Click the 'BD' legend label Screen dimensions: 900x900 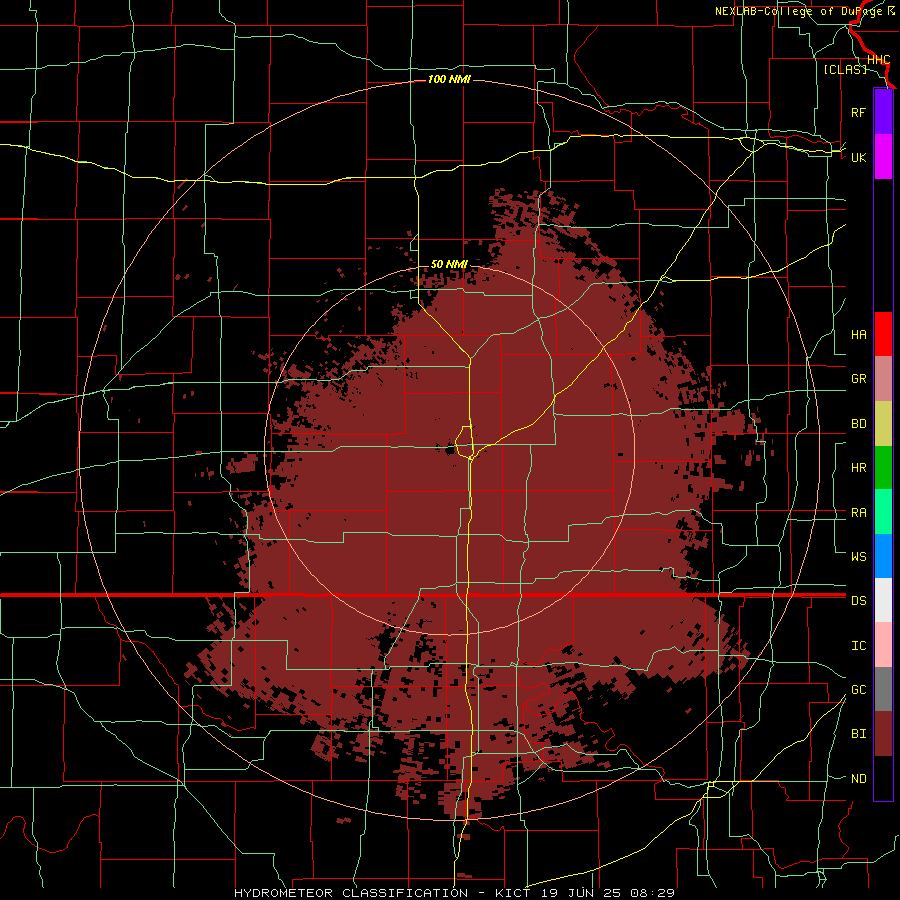858,424
